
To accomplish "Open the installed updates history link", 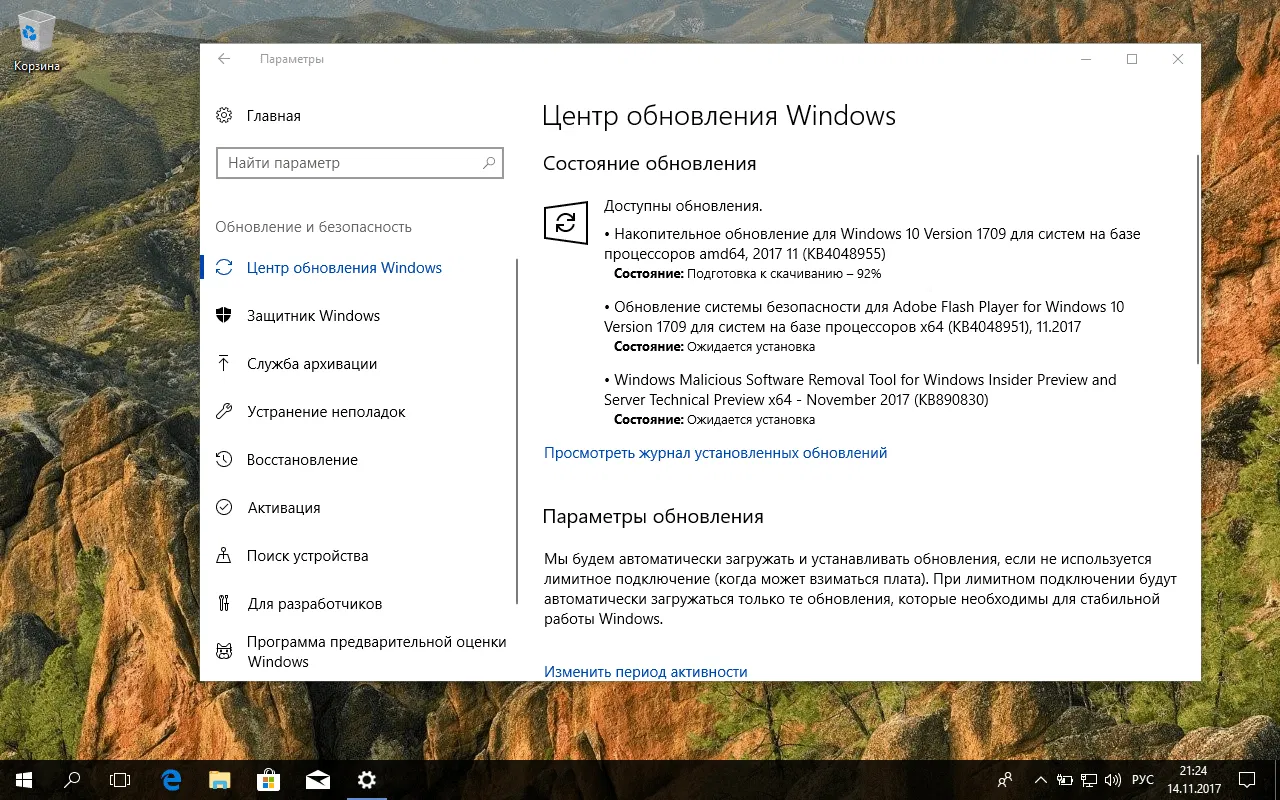I will click(715, 452).
